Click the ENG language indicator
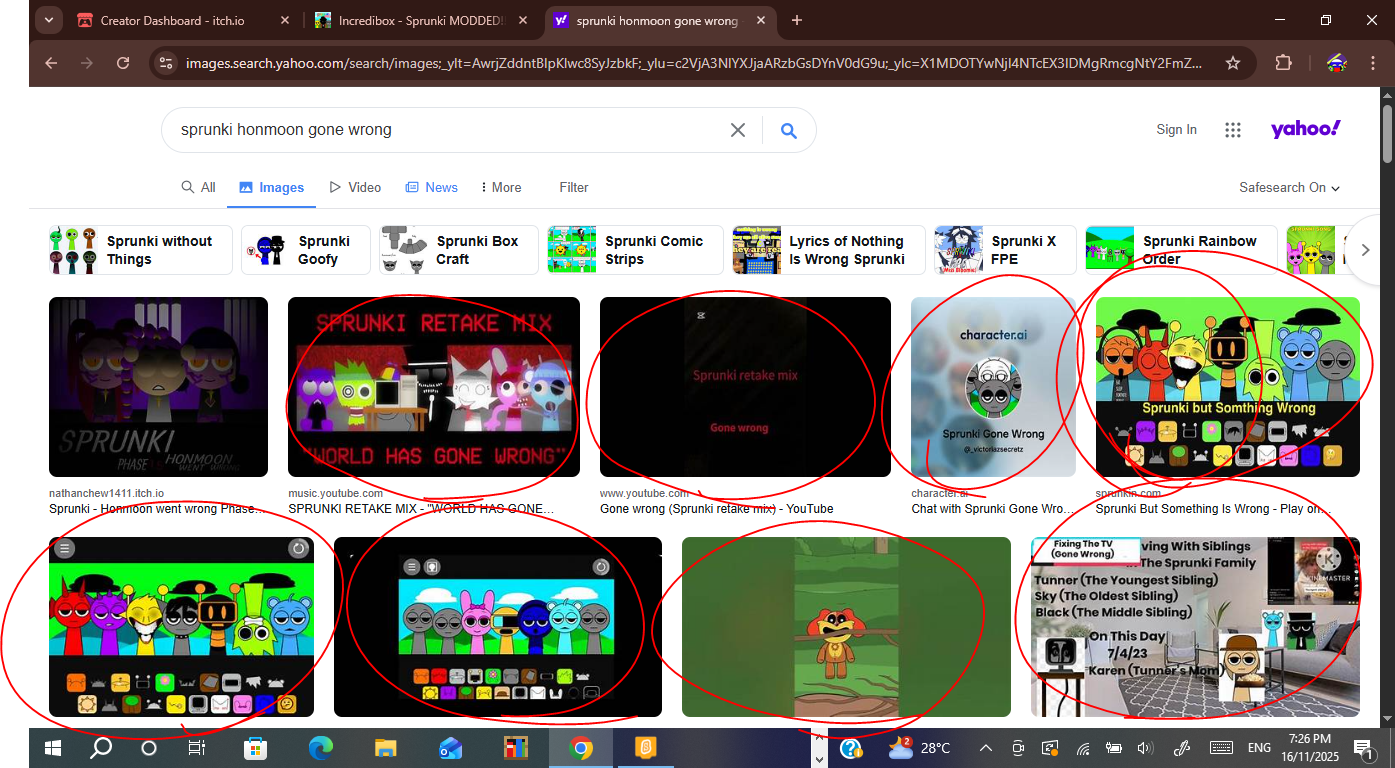 pos(1259,748)
